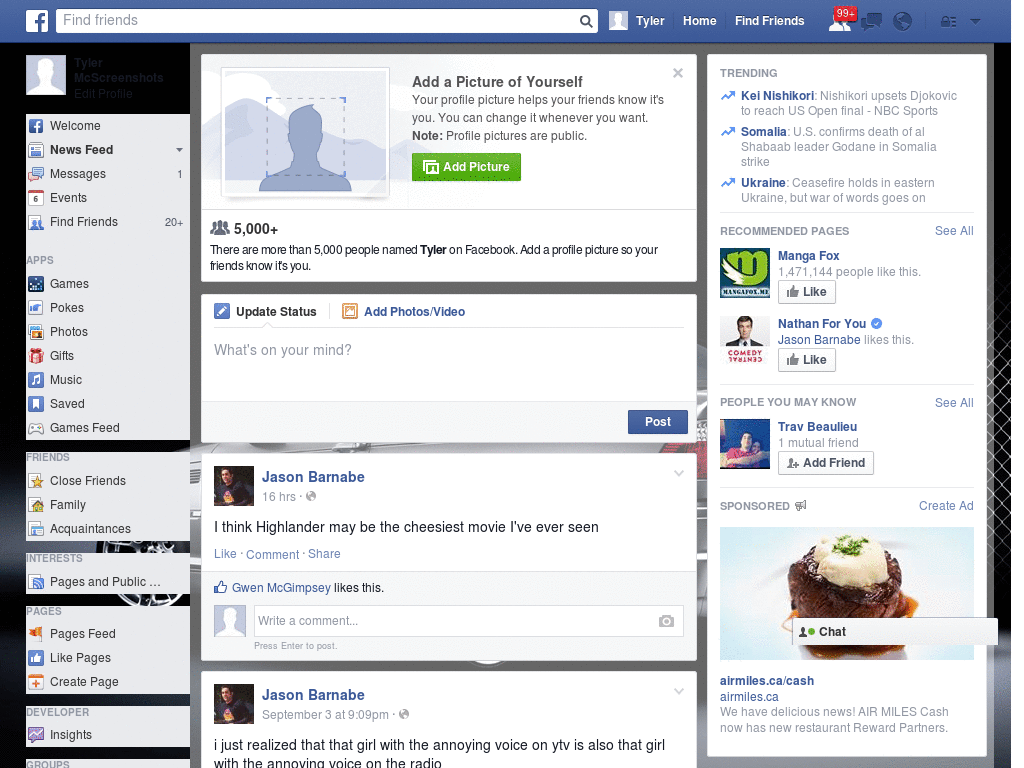The height and width of the screenshot is (768, 1024).
Task: Click Edit Profile under profile name
Action: tap(103, 93)
